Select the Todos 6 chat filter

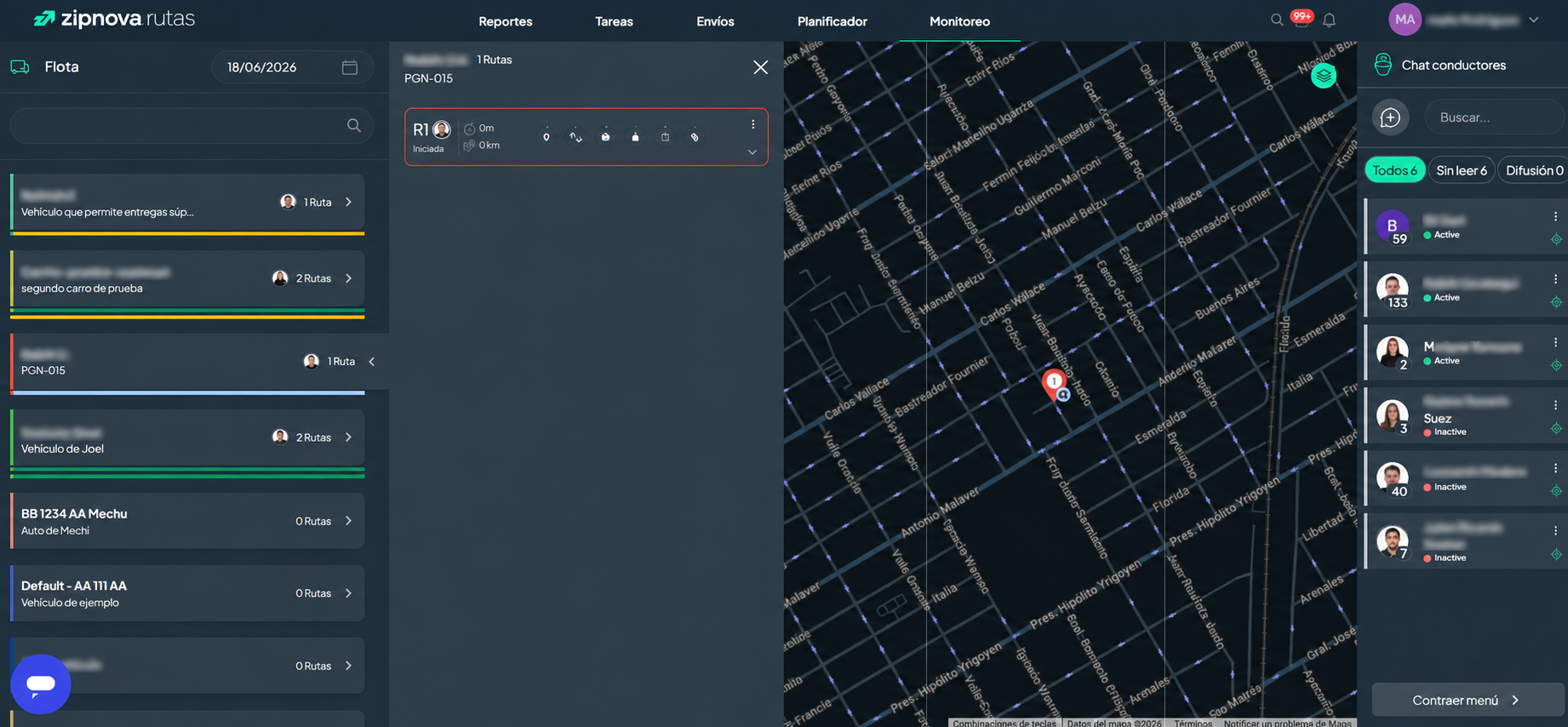coord(1394,170)
